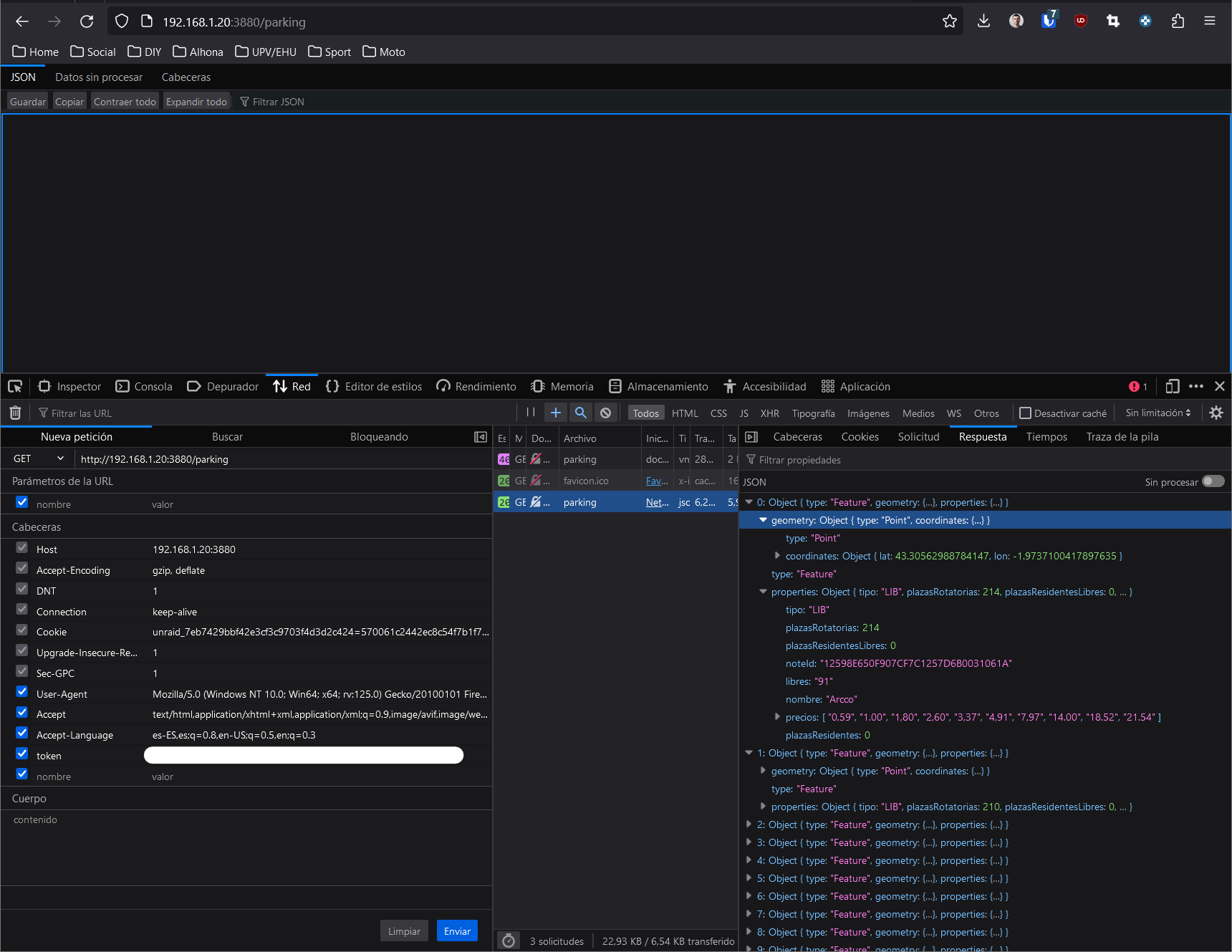Click plus icon for new request
The height and width of the screenshot is (952, 1232).
[556, 413]
